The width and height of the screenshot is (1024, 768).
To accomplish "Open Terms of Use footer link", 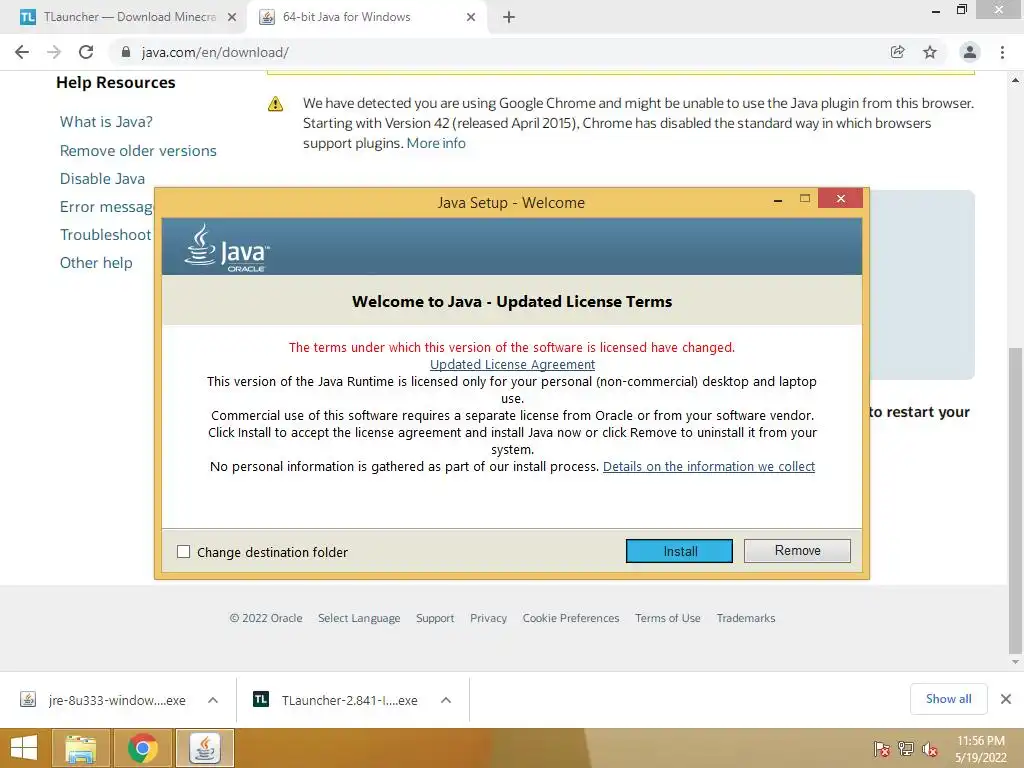I will coord(667,618).
